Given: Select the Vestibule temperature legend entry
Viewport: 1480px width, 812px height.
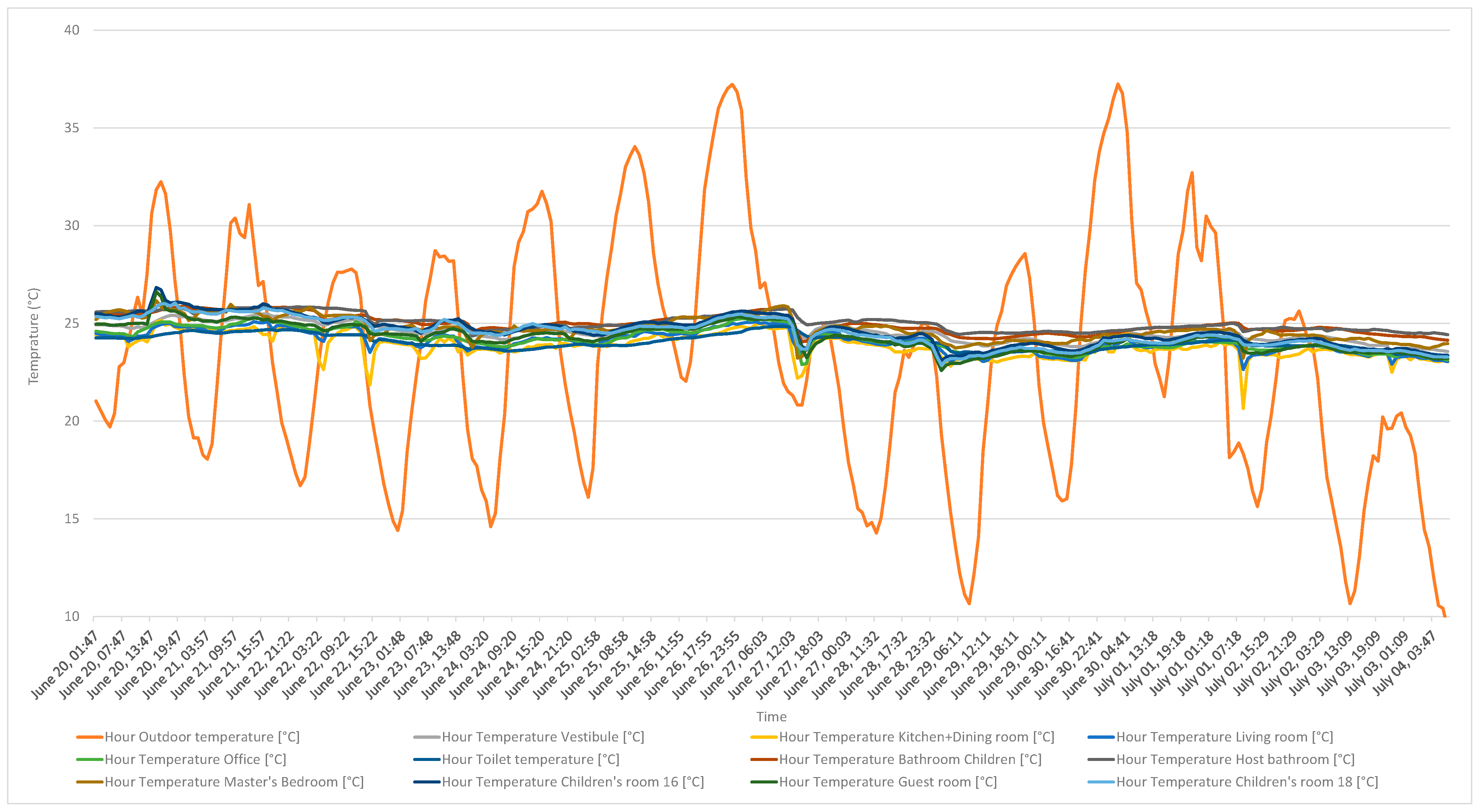Looking at the screenshot, I should [542, 737].
